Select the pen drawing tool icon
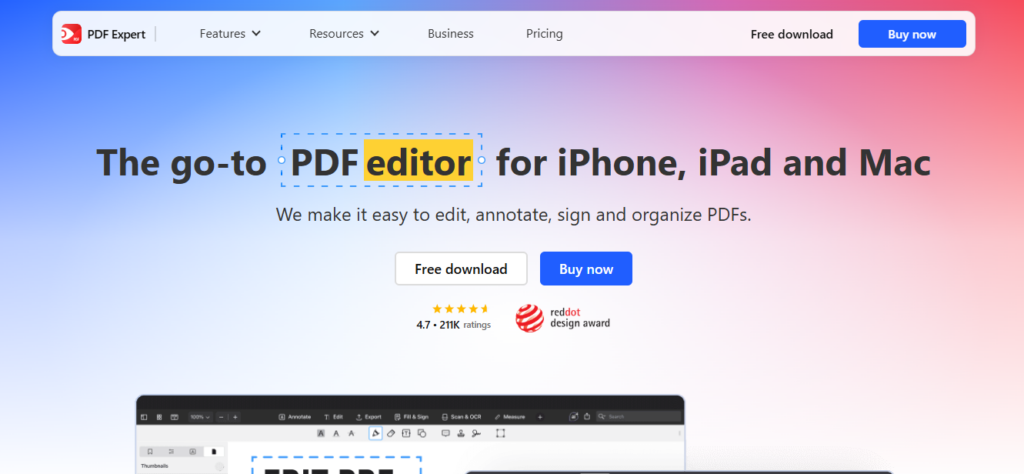This screenshot has height=474, width=1024. tap(376, 434)
